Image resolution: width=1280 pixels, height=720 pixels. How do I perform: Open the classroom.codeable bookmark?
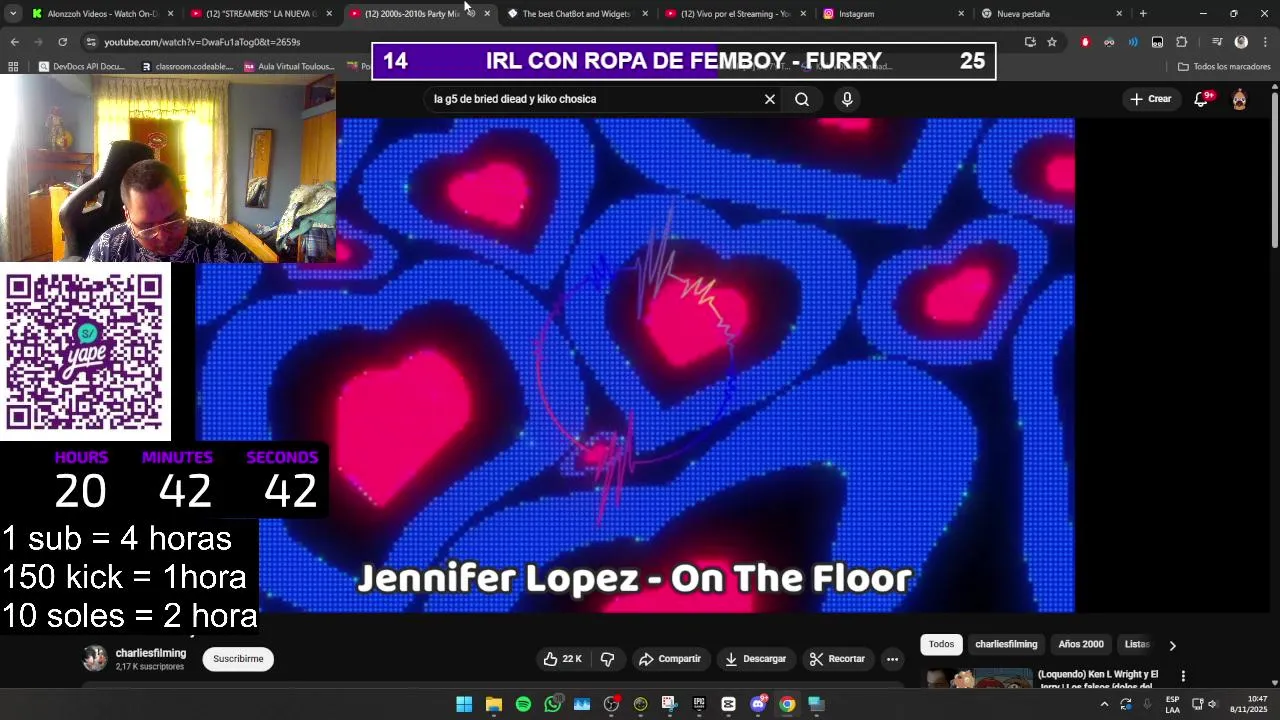[x=187, y=67]
